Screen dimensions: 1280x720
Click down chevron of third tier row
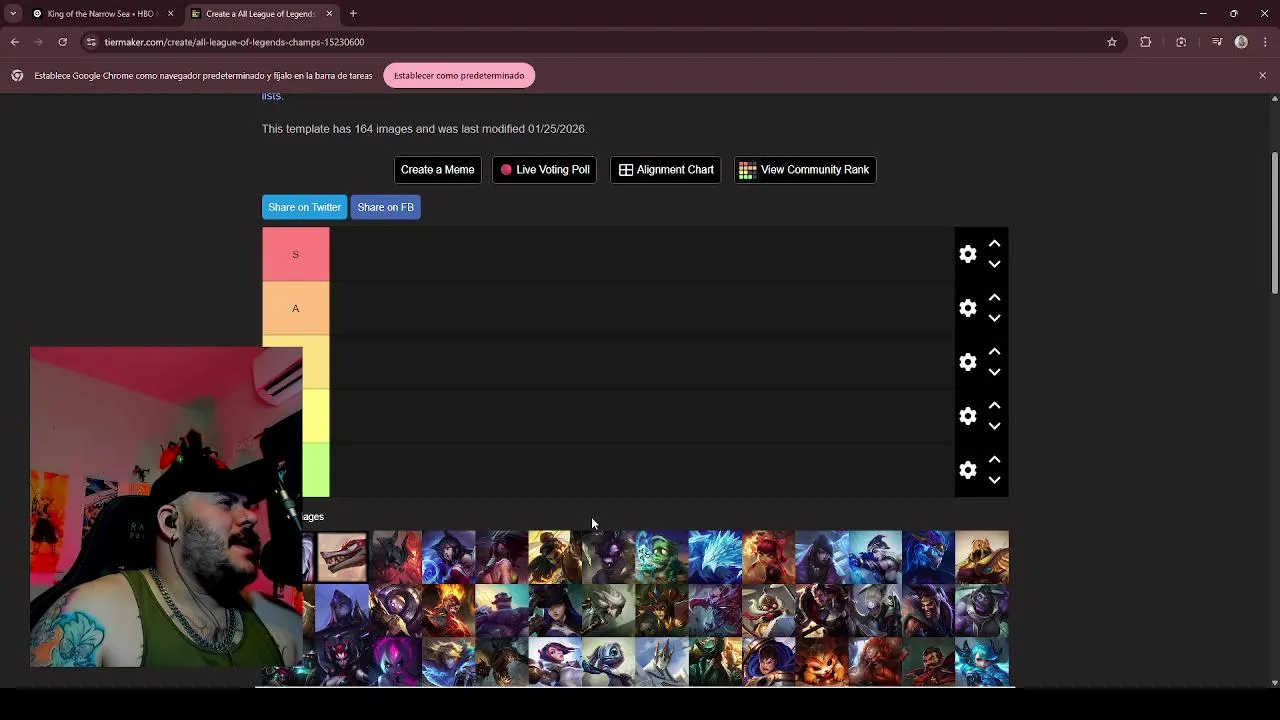point(994,372)
